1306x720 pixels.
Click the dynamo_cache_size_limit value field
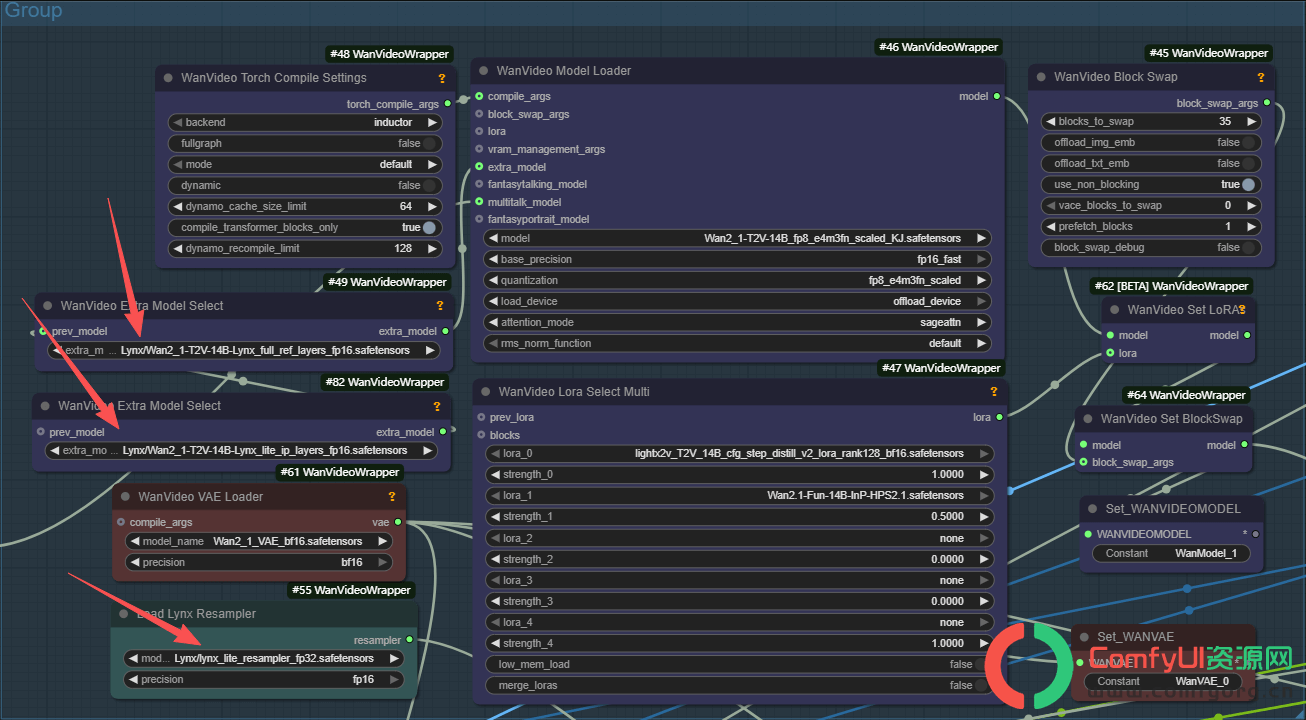point(304,206)
